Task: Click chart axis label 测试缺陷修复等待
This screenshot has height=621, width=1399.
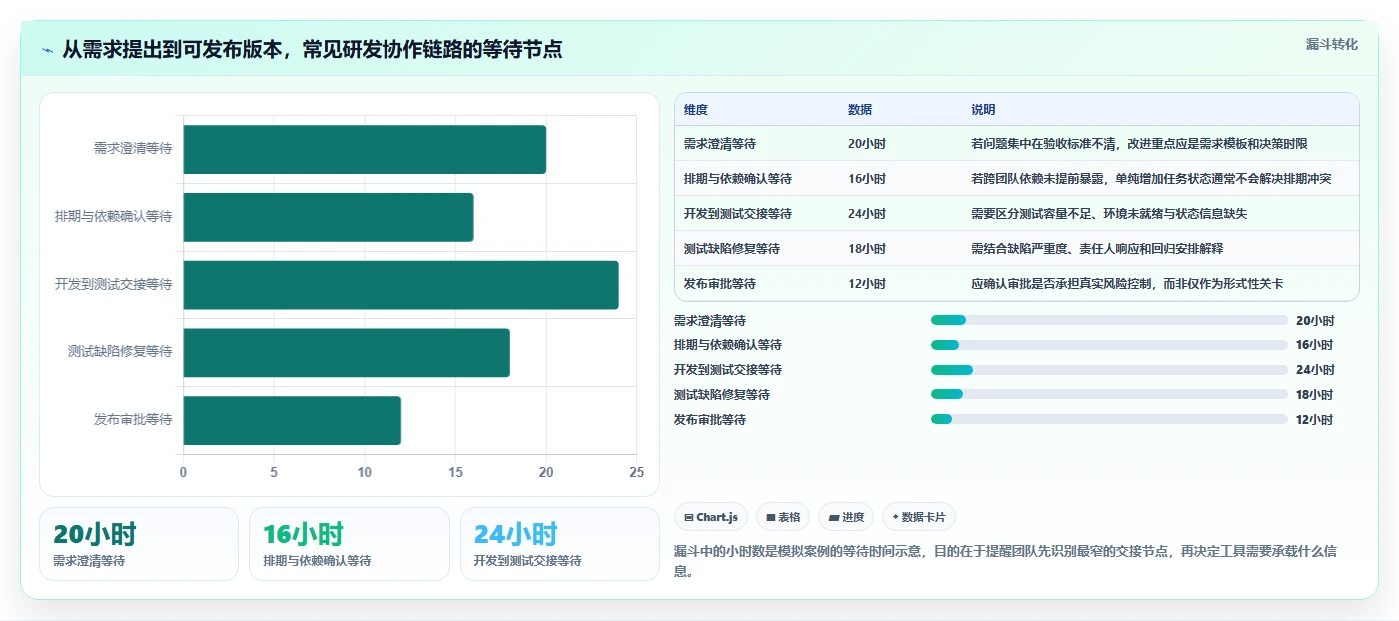Action: pyautogui.click(x=120, y=352)
